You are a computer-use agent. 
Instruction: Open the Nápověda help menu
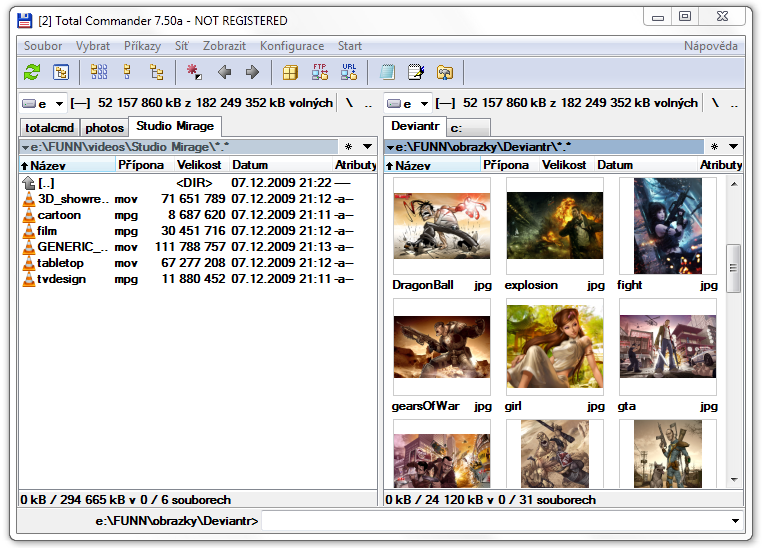point(710,46)
